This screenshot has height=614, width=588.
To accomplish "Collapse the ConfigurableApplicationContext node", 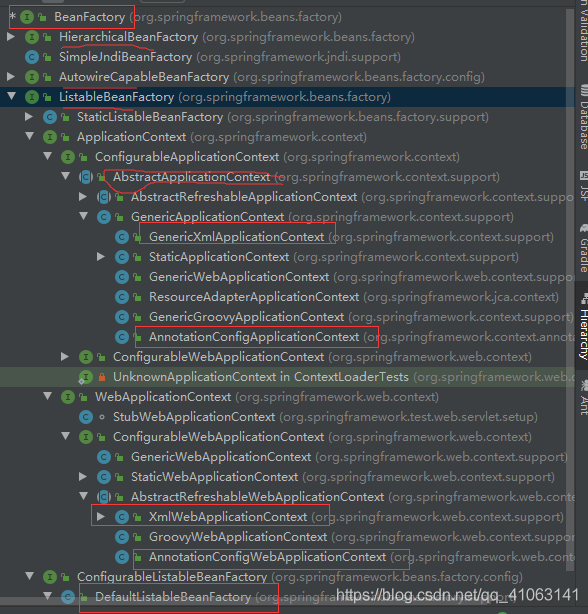I will click(48, 155).
